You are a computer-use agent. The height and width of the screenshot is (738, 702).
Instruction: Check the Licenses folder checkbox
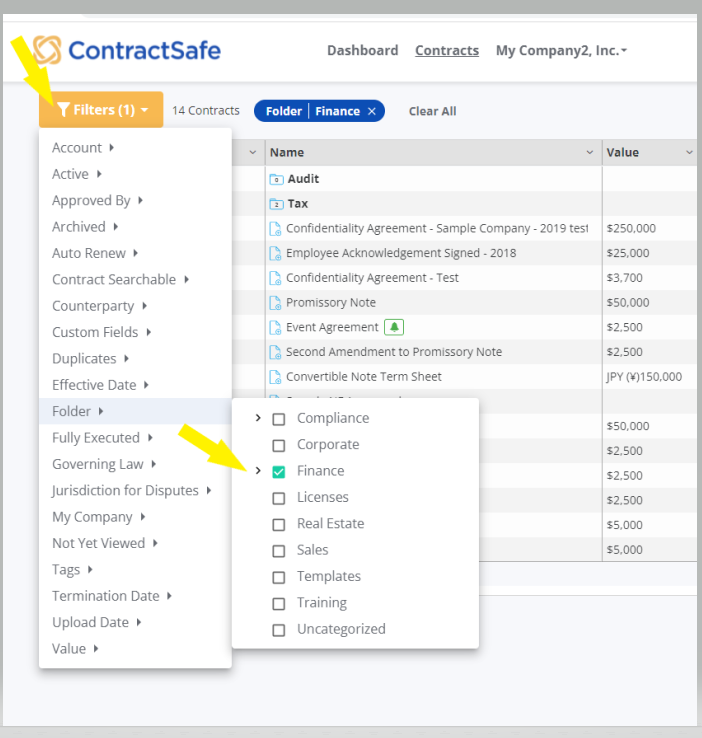tap(279, 498)
